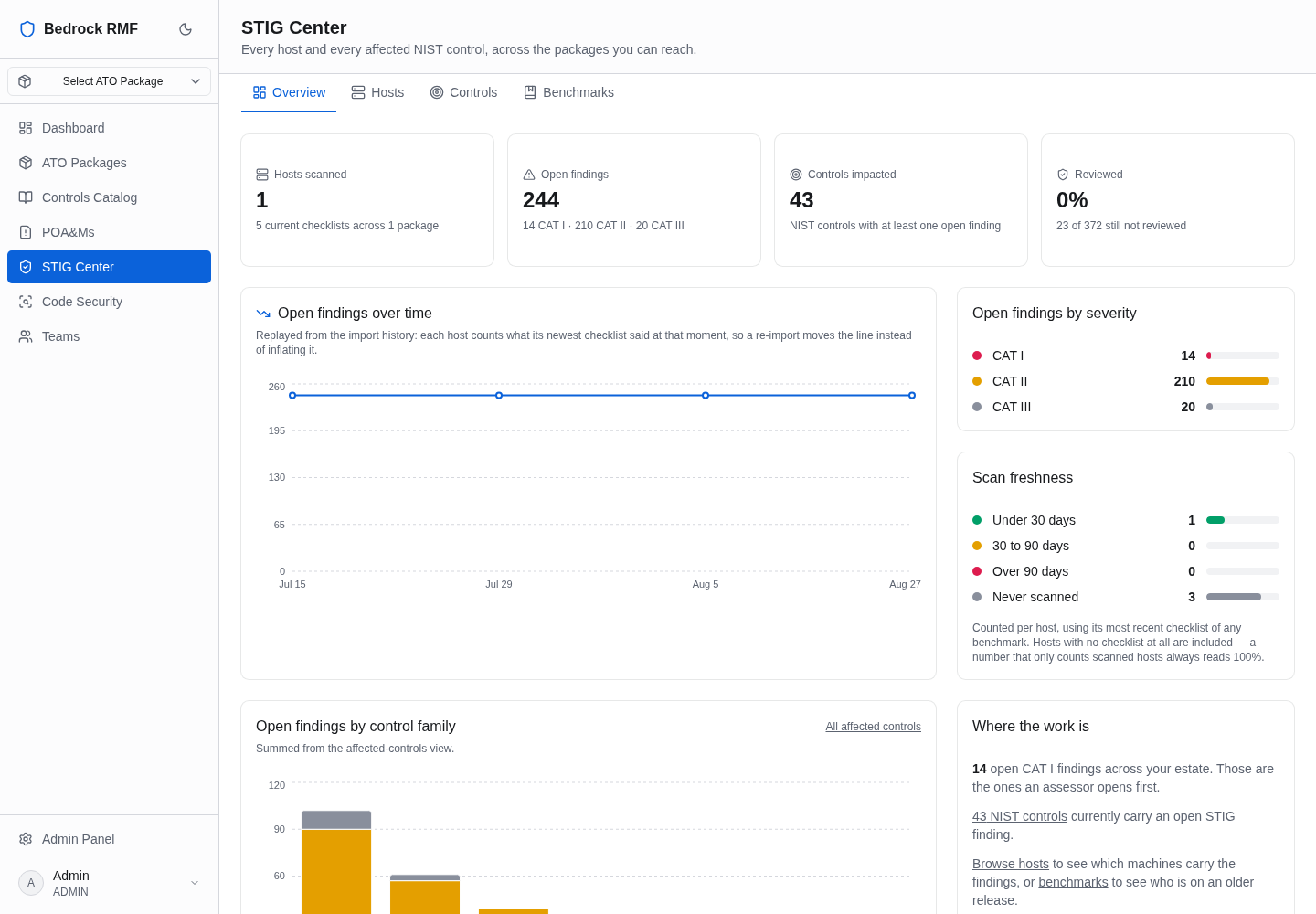Viewport: 1316px width, 914px height.
Task: Click the CAT II orange severity dot
Action: click(977, 381)
